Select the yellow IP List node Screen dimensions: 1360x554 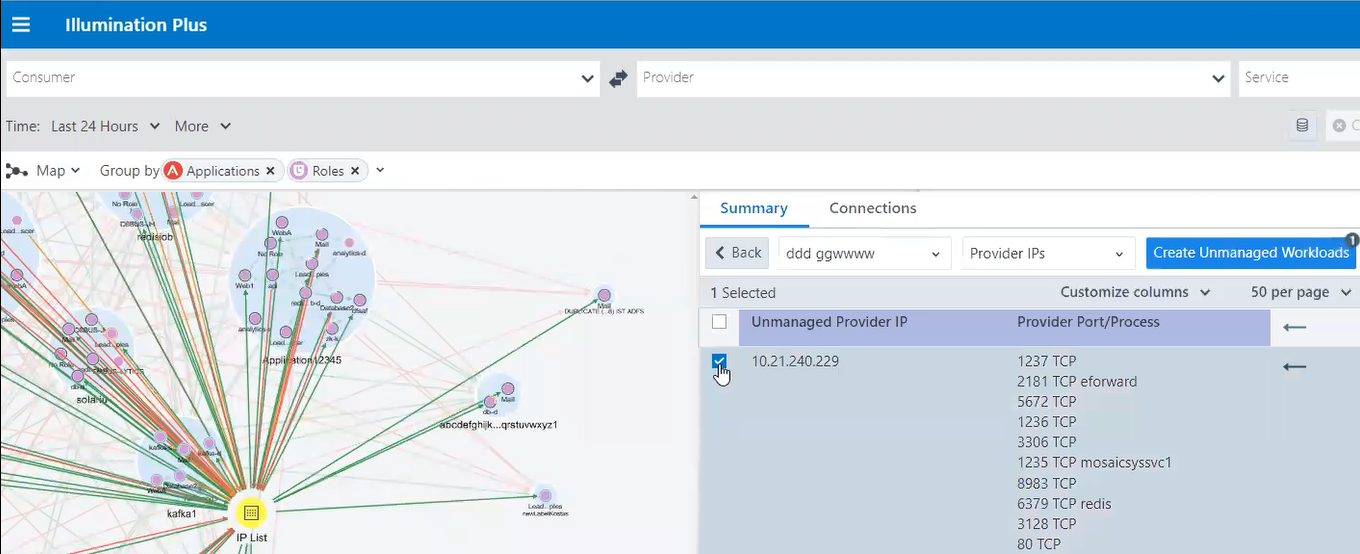(x=250, y=512)
